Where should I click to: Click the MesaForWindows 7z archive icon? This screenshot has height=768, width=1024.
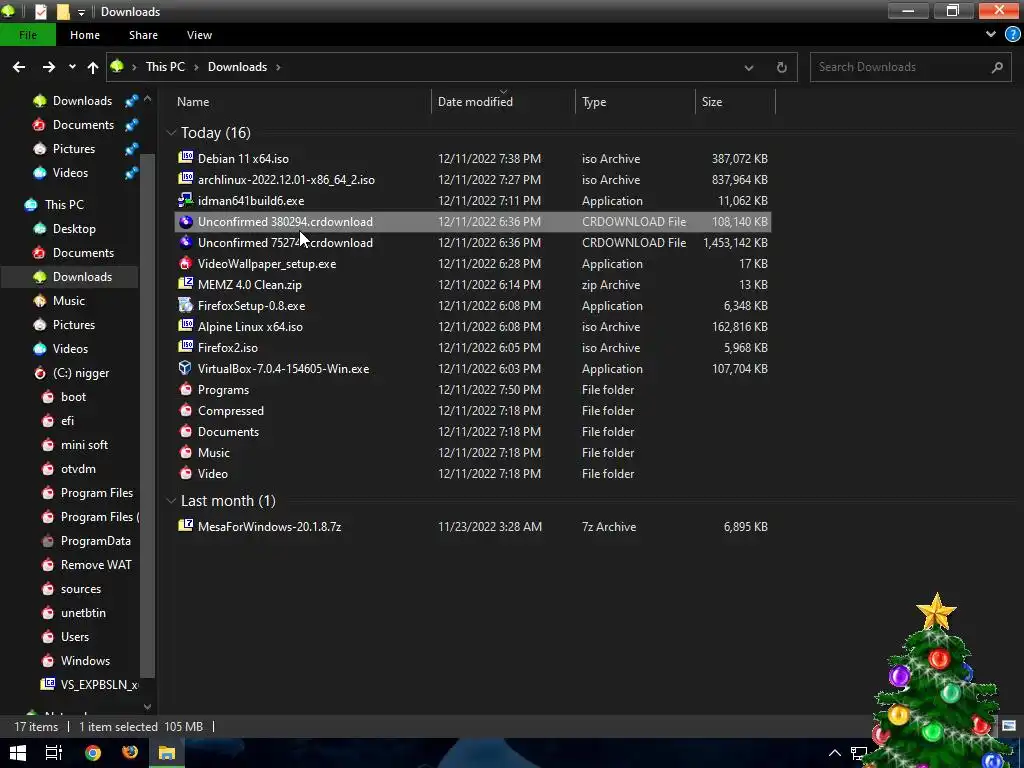point(186,526)
